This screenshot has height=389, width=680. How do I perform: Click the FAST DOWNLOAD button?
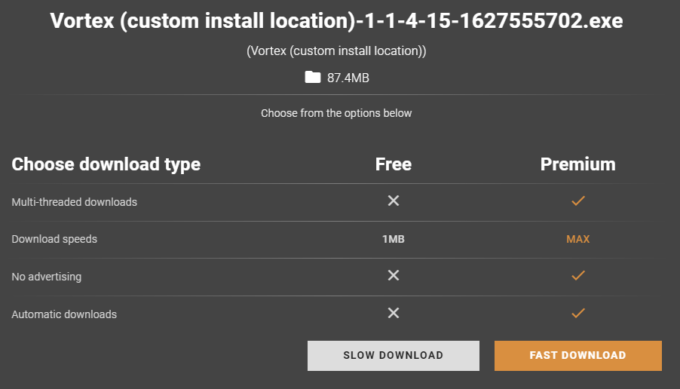(x=578, y=356)
